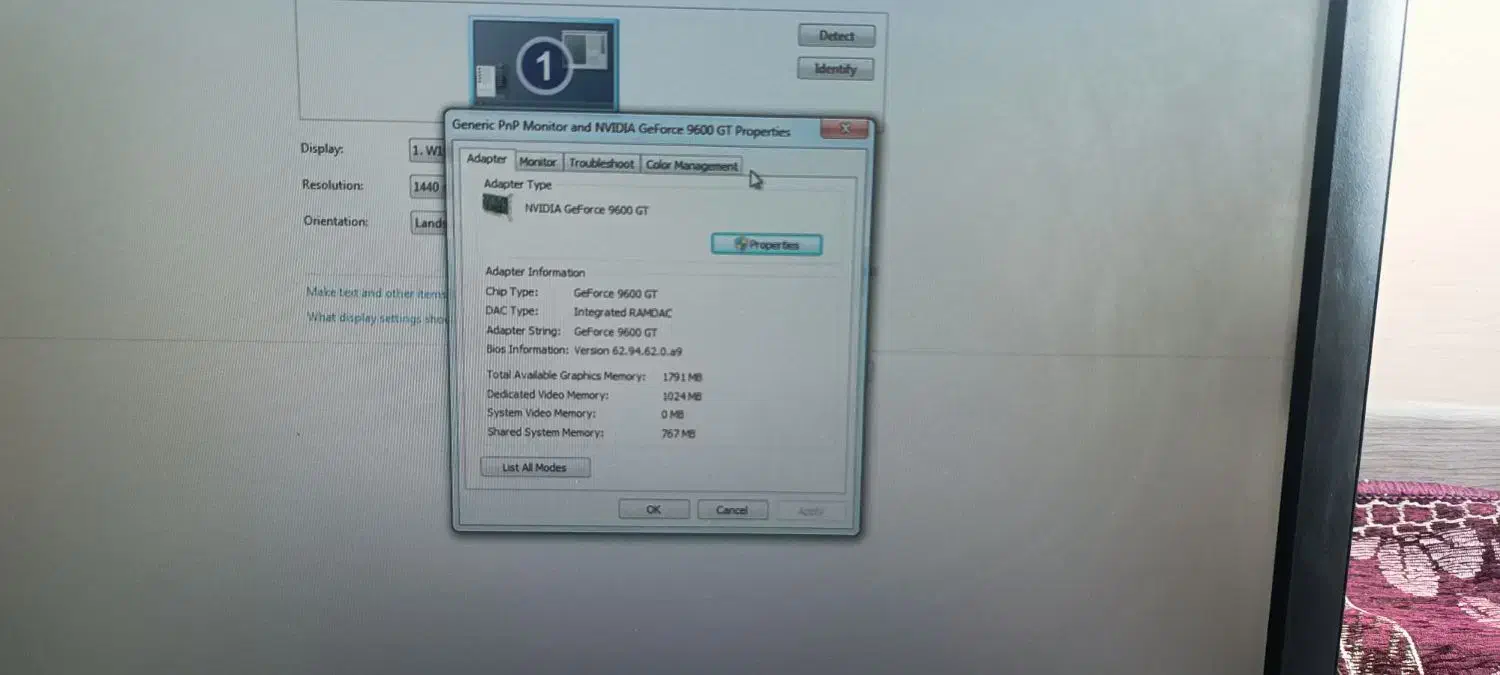Open 'Make text and other items' link

[x=376, y=293]
